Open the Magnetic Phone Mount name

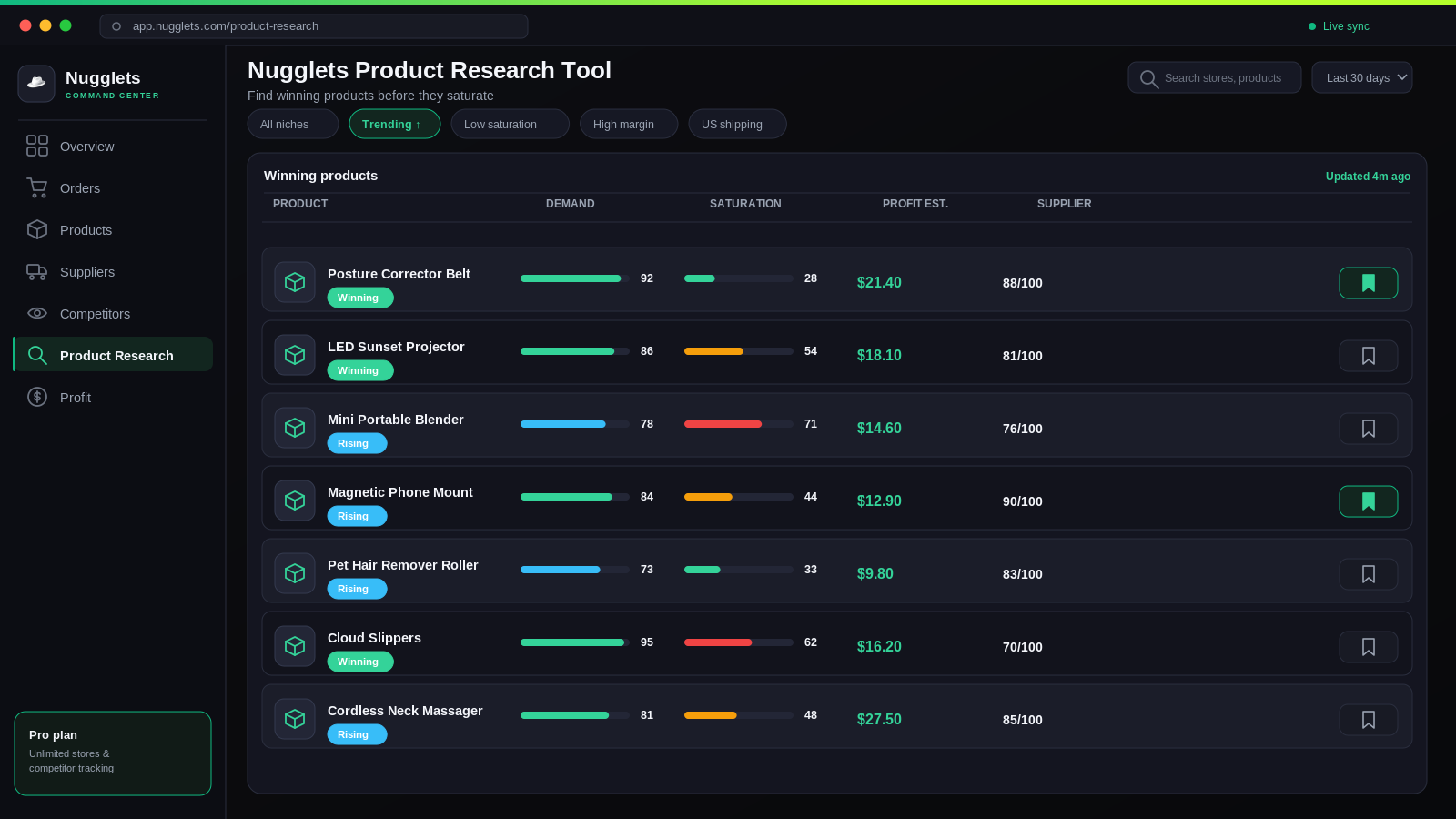click(400, 492)
